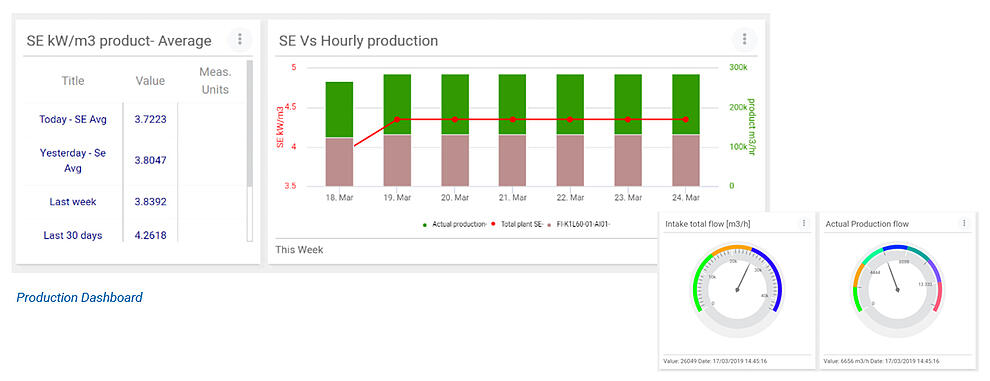Click the Meas. Units column header
Image resolution: width=990 pixels, height=381 pixels.
pos(215,81)
